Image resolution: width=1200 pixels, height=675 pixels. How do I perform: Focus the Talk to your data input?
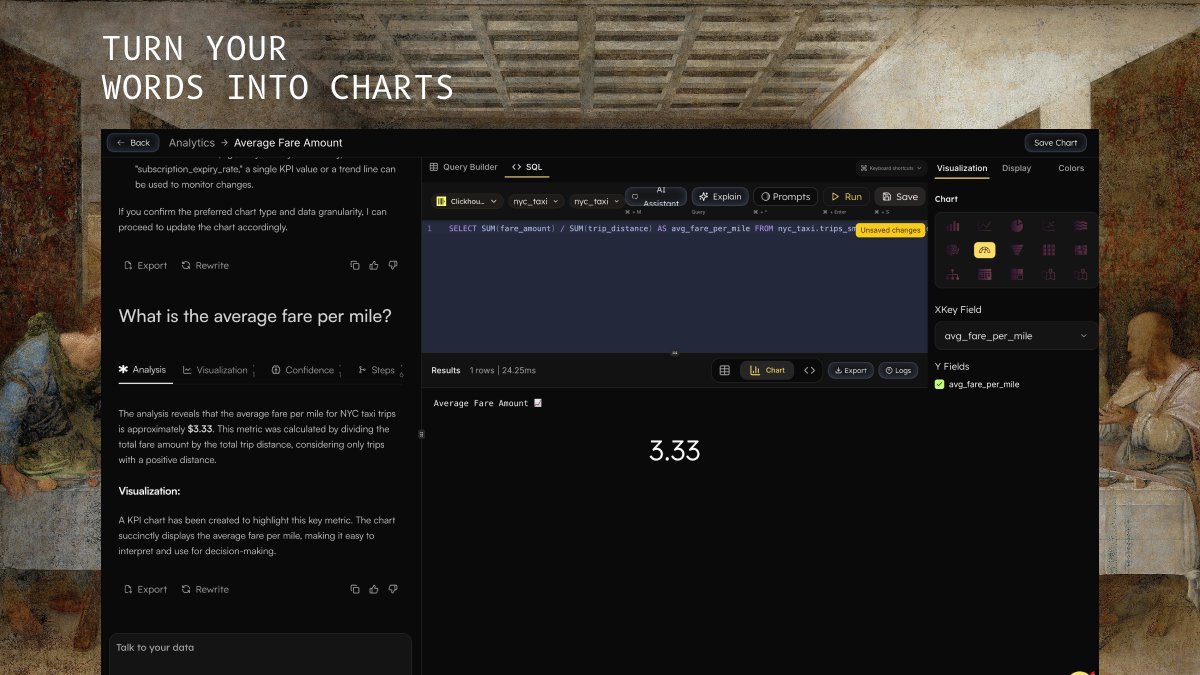tap(260, 653)
